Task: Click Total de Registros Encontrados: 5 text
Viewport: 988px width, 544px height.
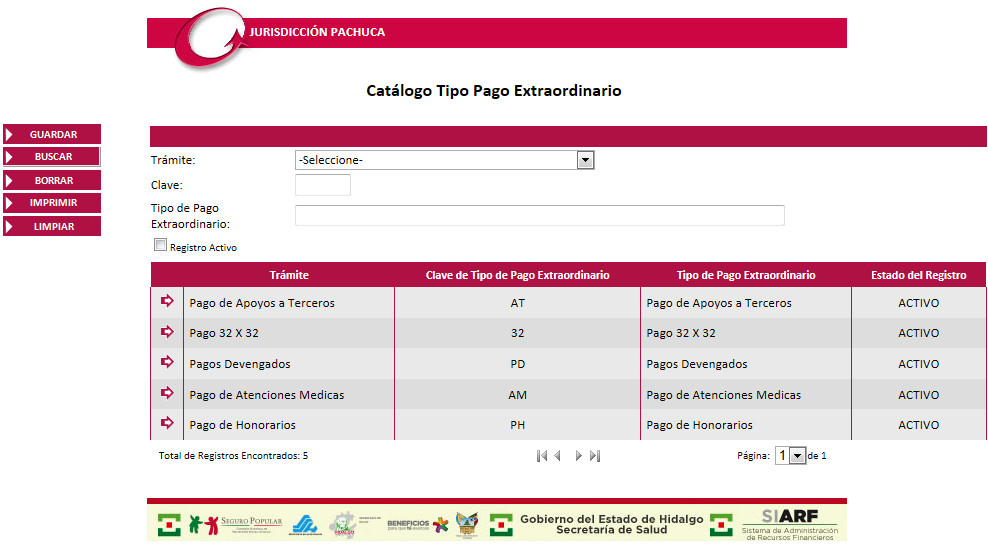Action: click(x=233, y=456)
